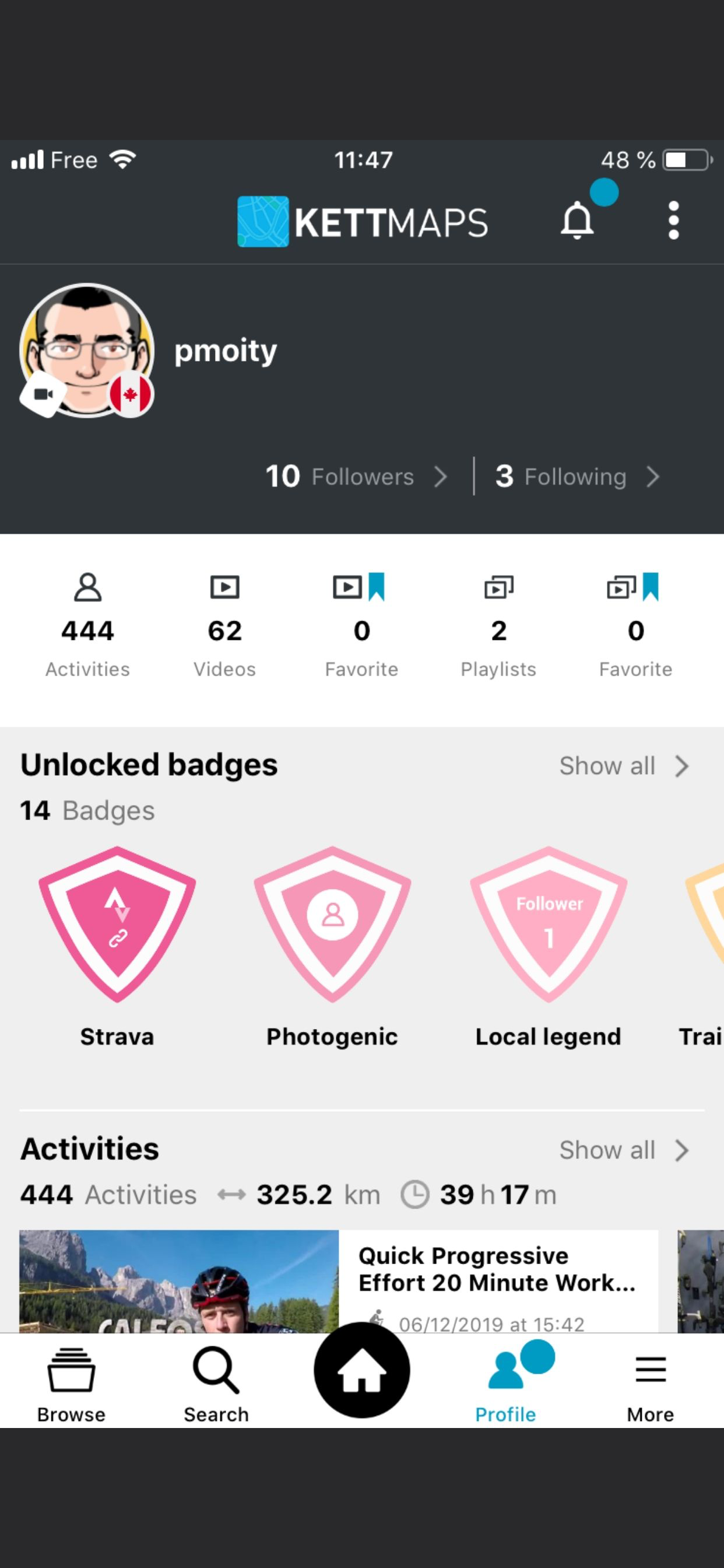Screen dimensions: 724x1568
Task: Show all unlocked badges
Action: tap(623, 766)
